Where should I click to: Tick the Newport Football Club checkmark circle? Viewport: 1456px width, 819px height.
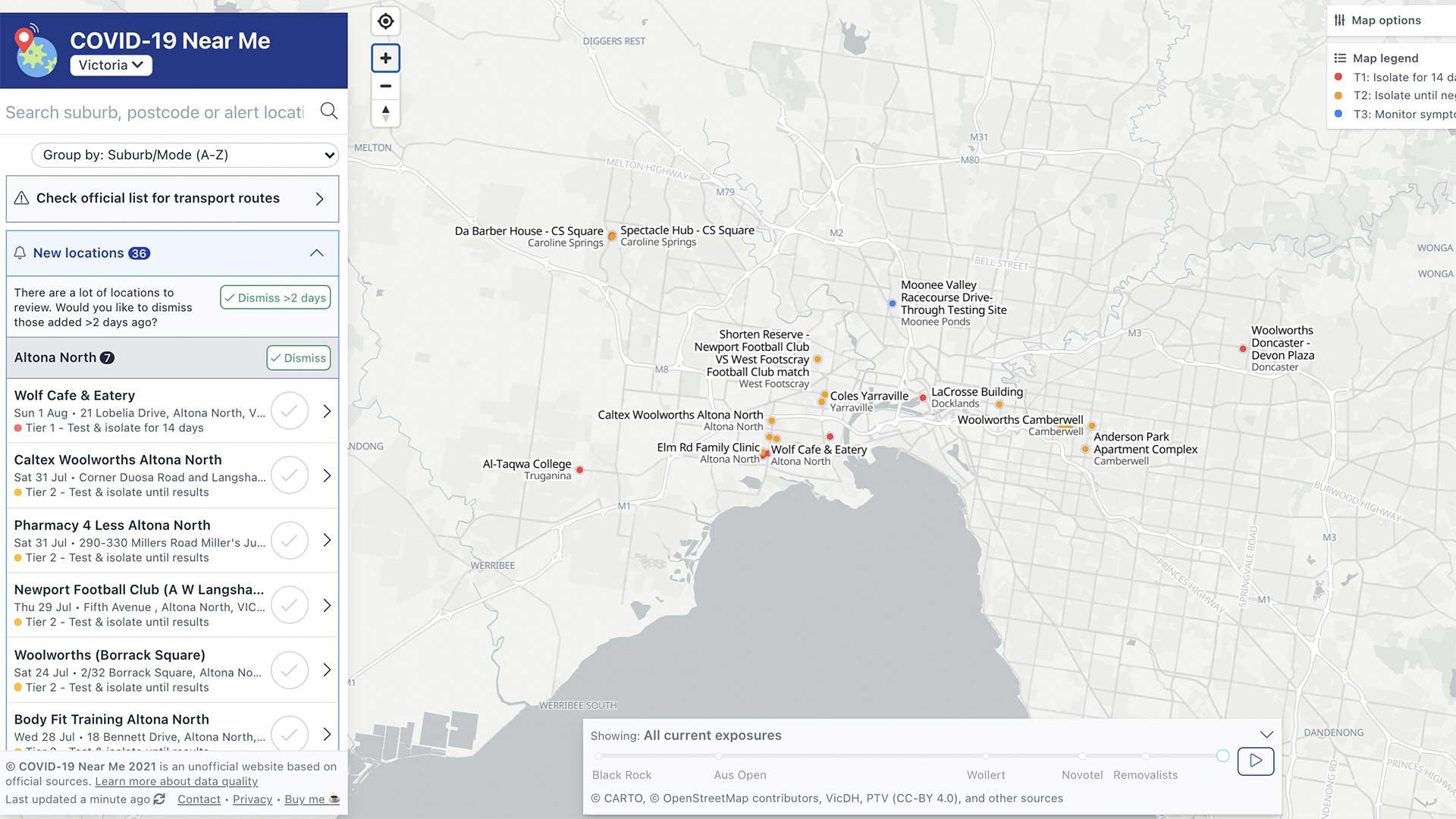point(290,605)
